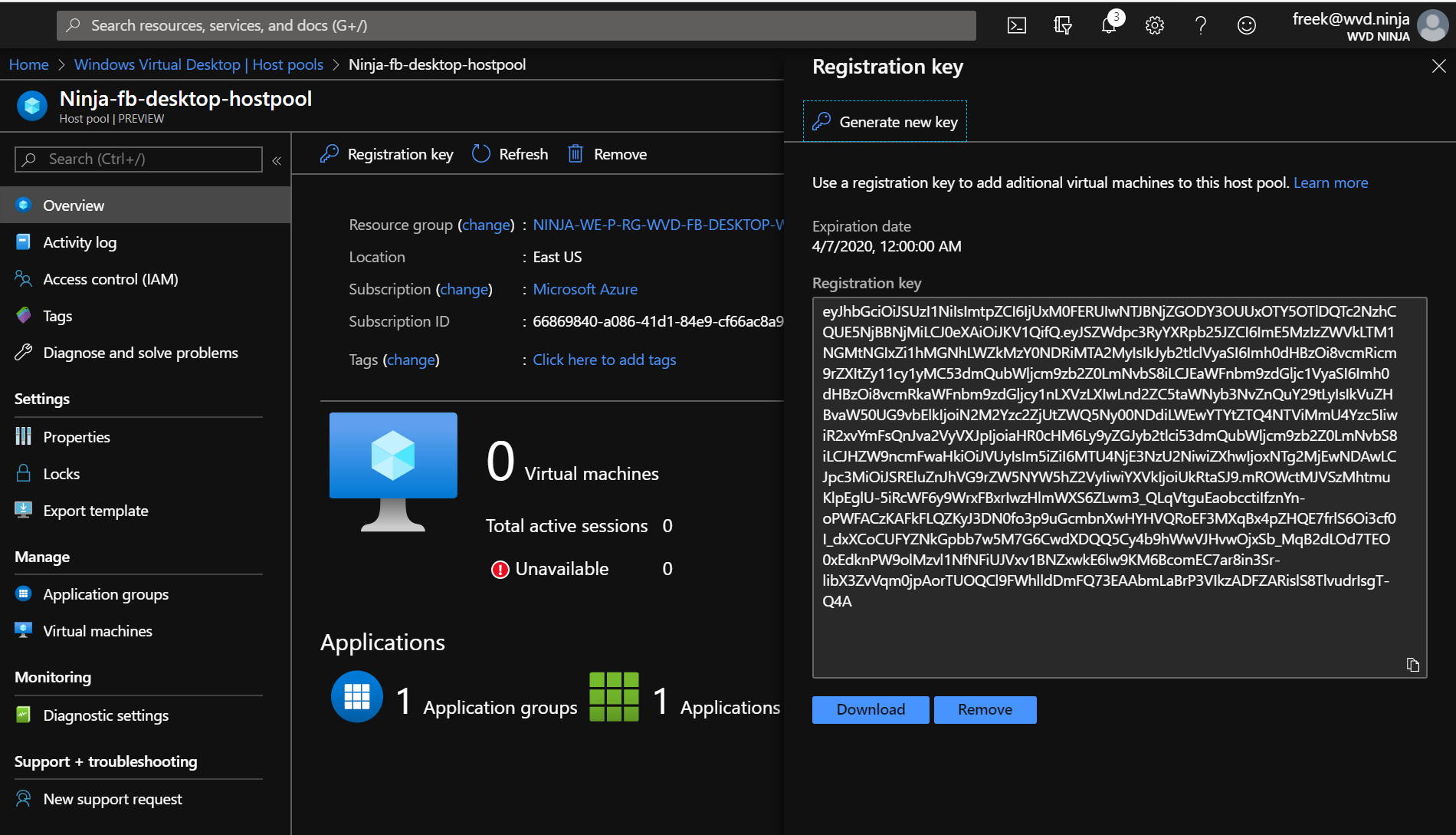Image resolution: width=1456 pixels, height=835 pixels.
Task: Open Windows Virtual Desktop Host pools breadcrumb
Action: (198, 65)
